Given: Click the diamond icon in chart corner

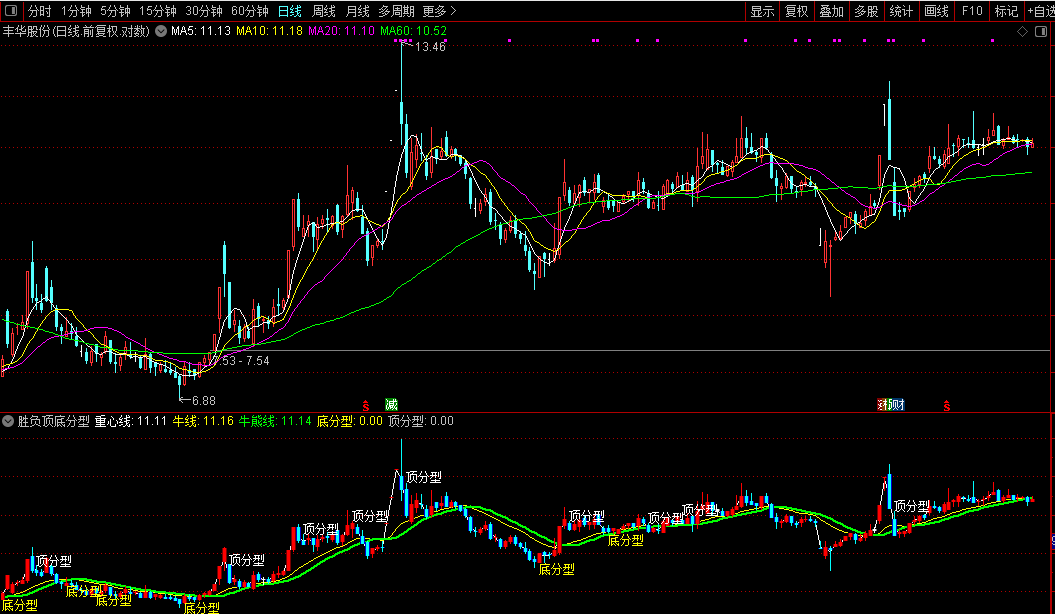Looking at the screenshot, I should [x=1023, y=31].
